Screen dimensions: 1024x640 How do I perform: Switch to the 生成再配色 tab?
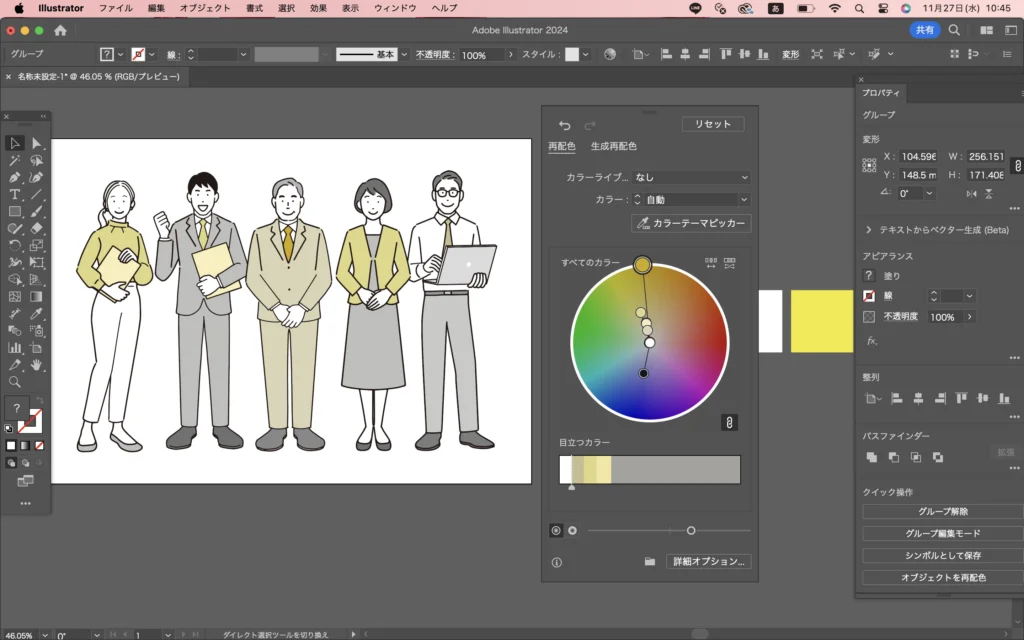613,147
